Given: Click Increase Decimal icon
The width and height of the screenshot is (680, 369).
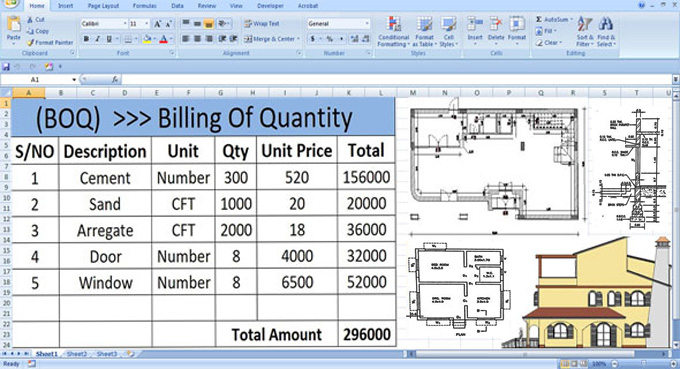Looking at the screenshot, I should (x=354, y=39).
